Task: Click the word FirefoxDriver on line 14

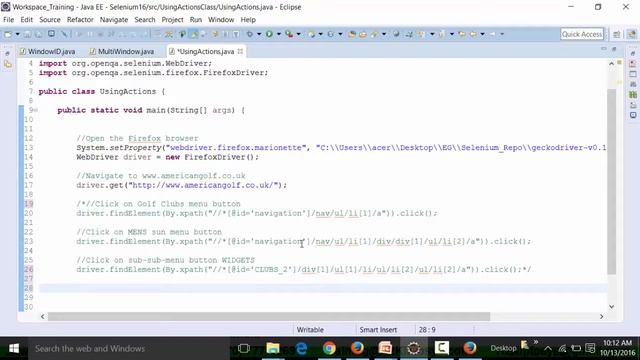Action: 215,157
